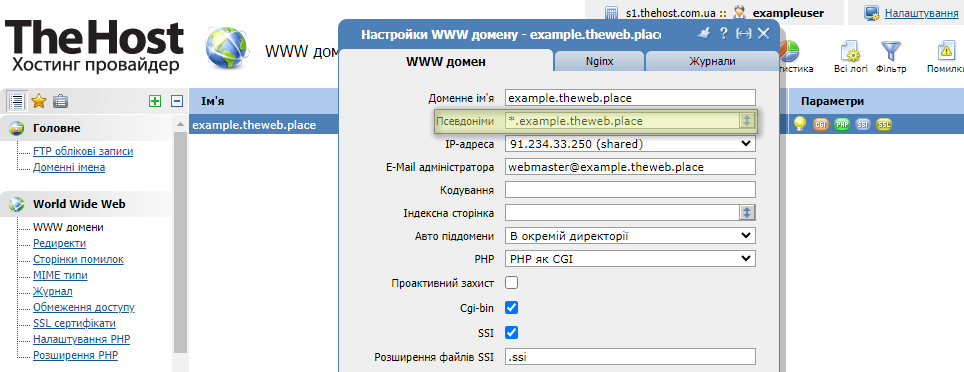The image size is (964, 372).
Task: Click the orange CGI badge icon
Action: [x=820, y=125]
